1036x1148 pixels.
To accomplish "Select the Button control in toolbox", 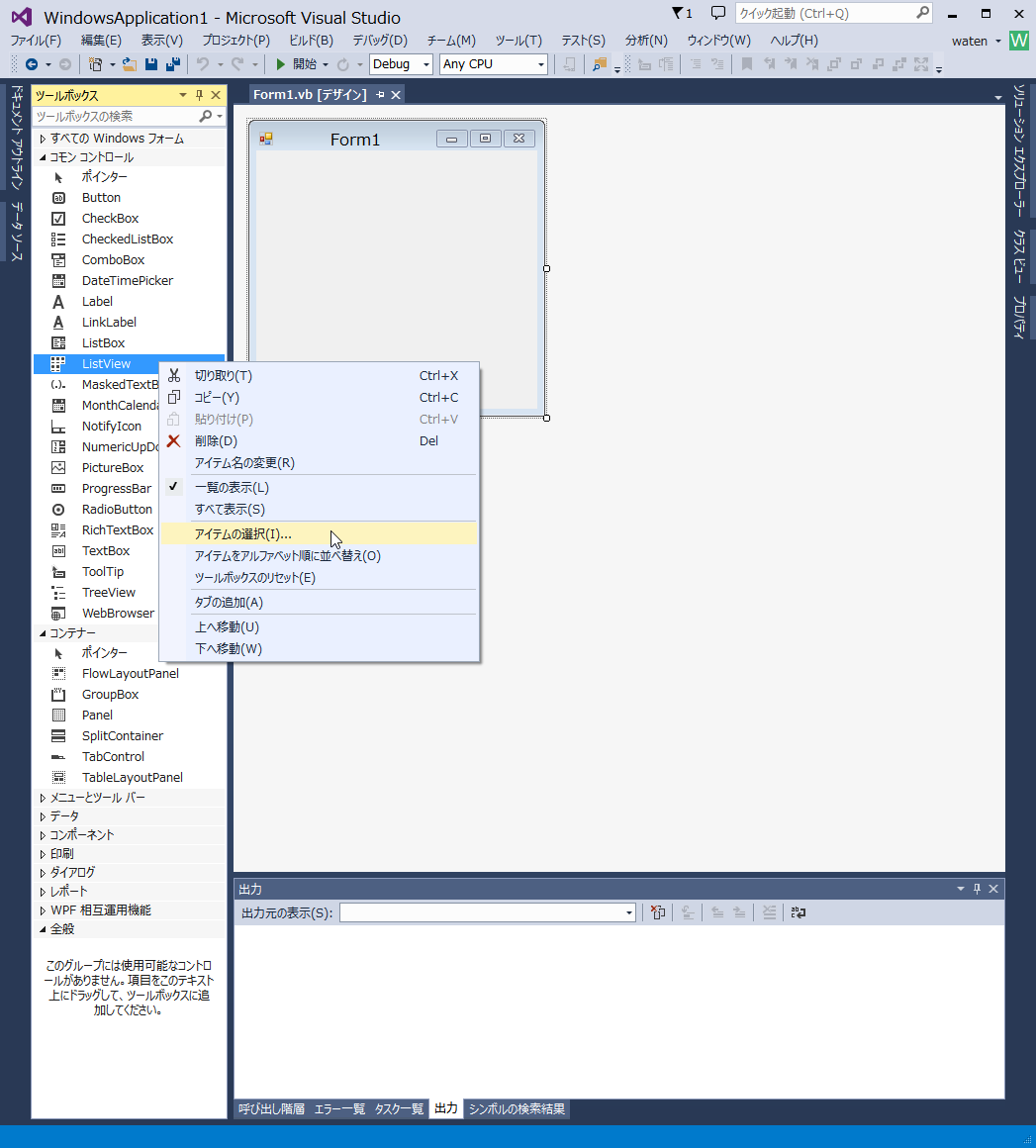I will 101,198.
